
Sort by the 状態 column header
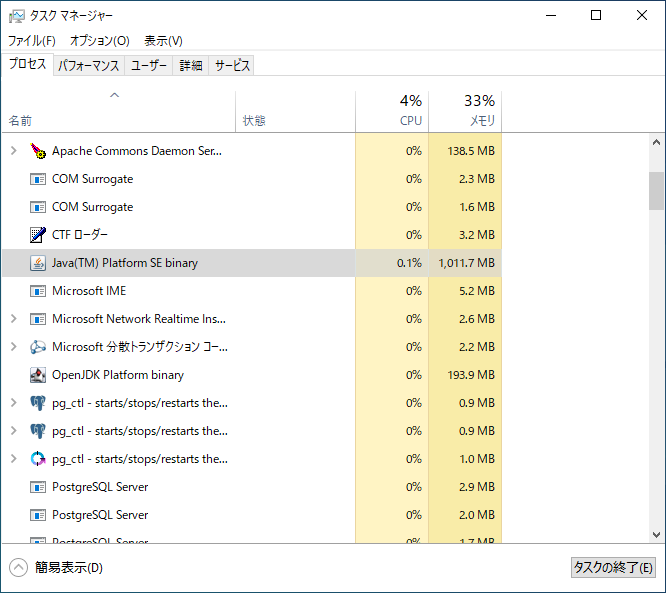(296, 111)
